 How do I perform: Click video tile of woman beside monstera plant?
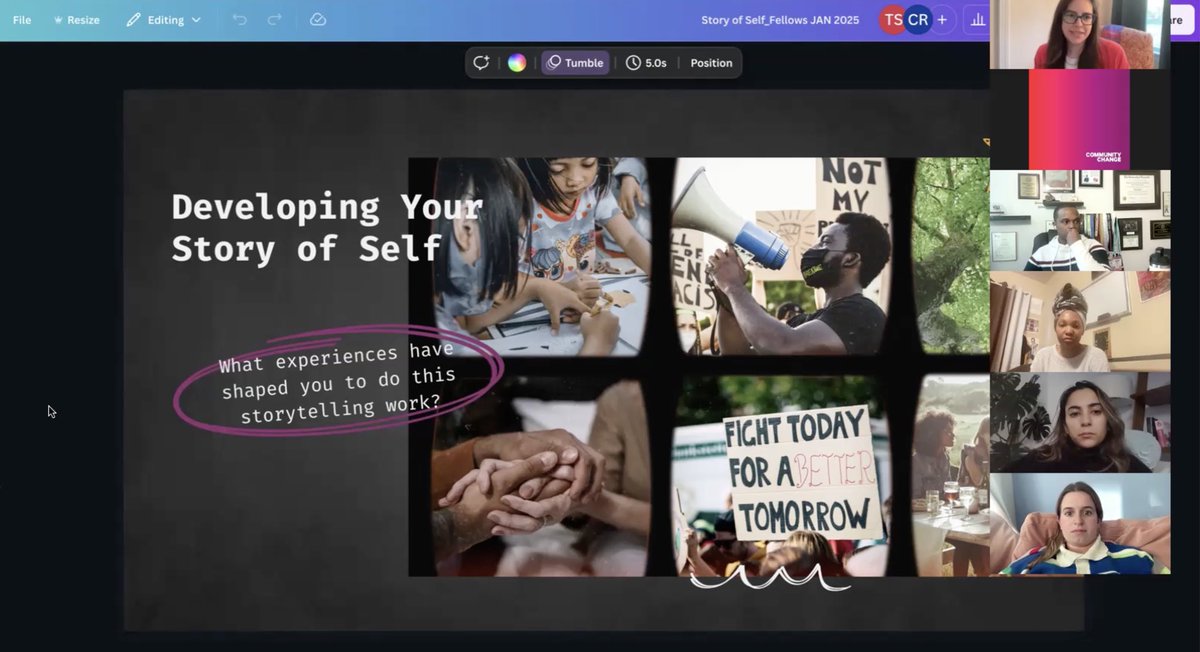(1080, 423)
